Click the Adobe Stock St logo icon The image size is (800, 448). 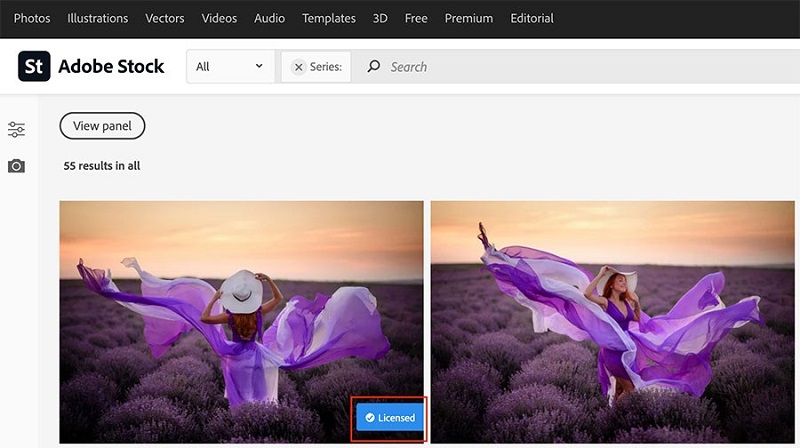(x=34, y=66)
